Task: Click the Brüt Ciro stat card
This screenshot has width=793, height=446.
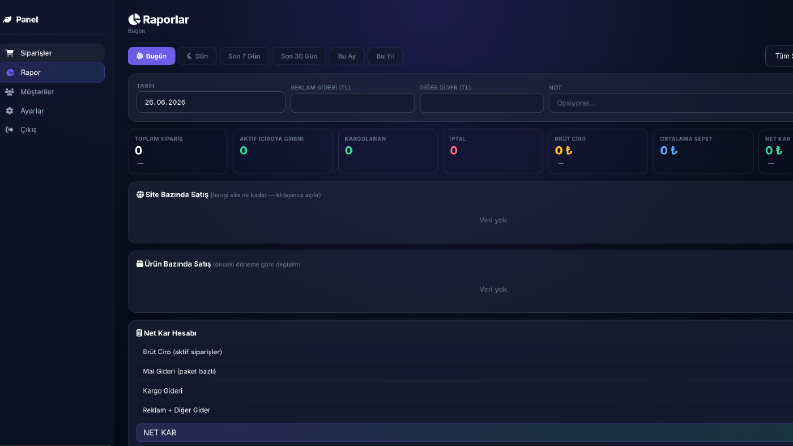Action: pyautogui.click(x=598, y=151)
